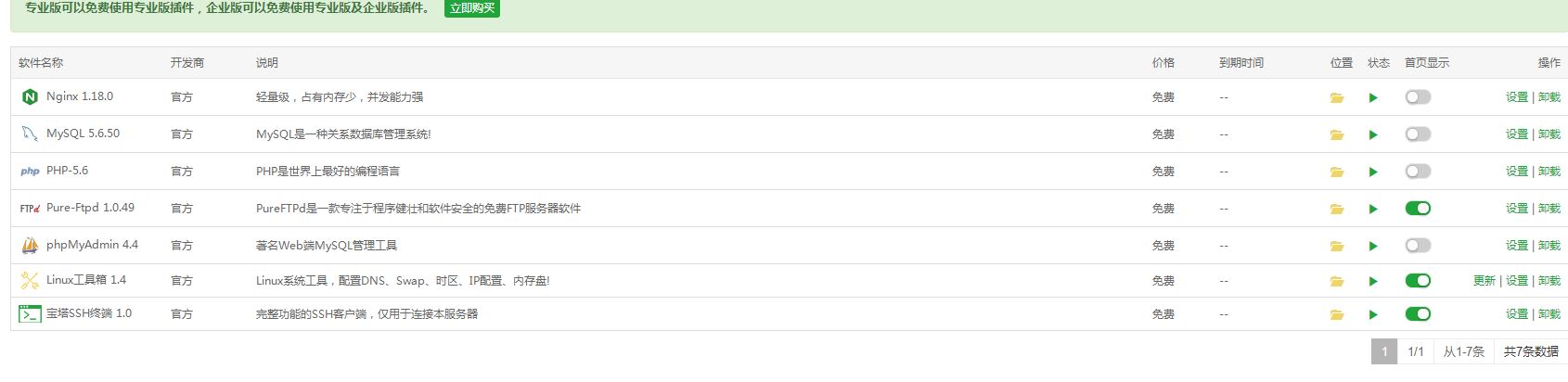Open 设置 for Pure-Ftpd 1.0.49
This screenshot has width=1568, height=382.
pyautogui.click(x=1516, y=209)
